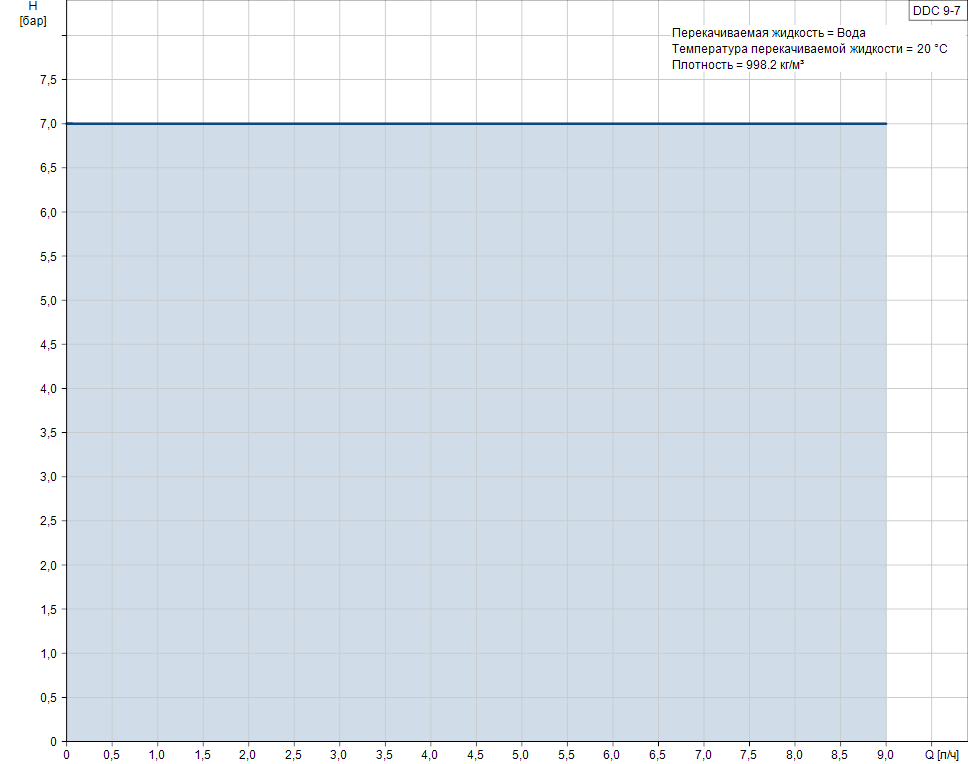Click the liquid temperature 20 °C text
968x764 pixels.
pyautogui.click(x=809, y=49)
